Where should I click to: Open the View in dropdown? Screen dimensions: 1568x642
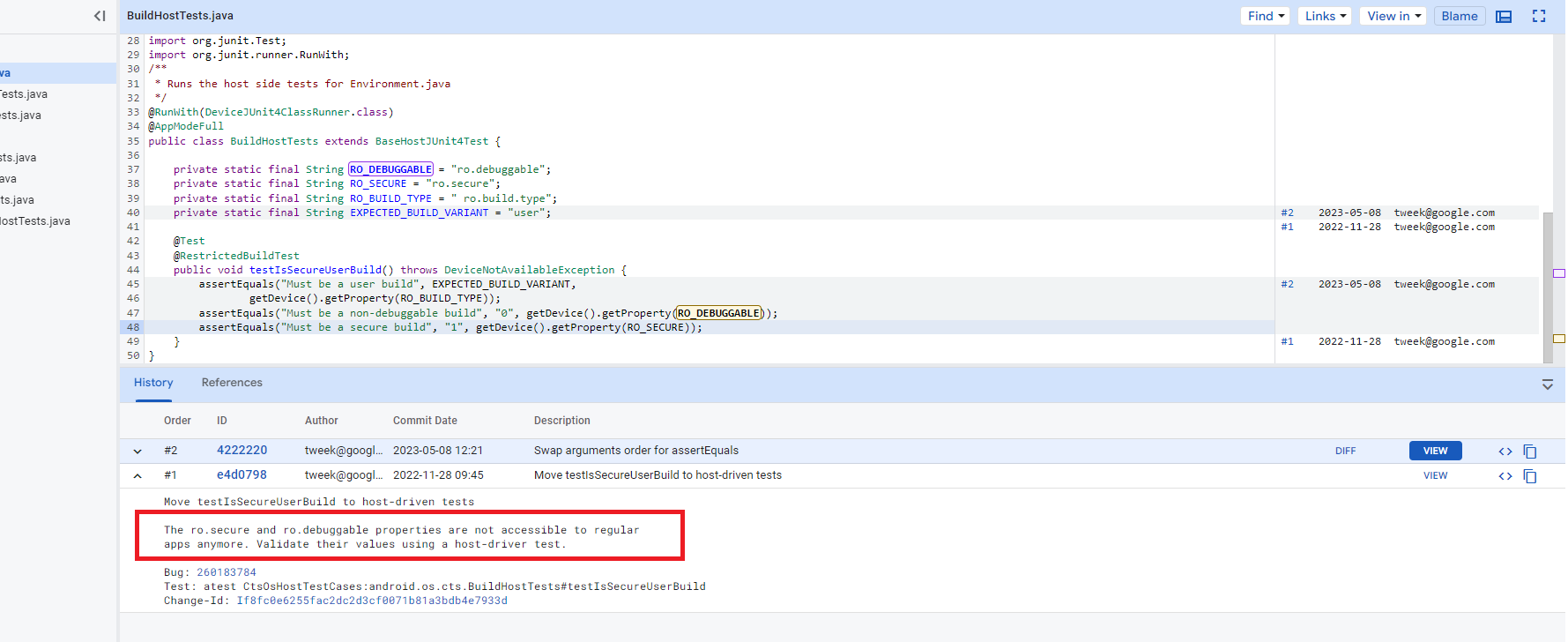(1393, 16)
